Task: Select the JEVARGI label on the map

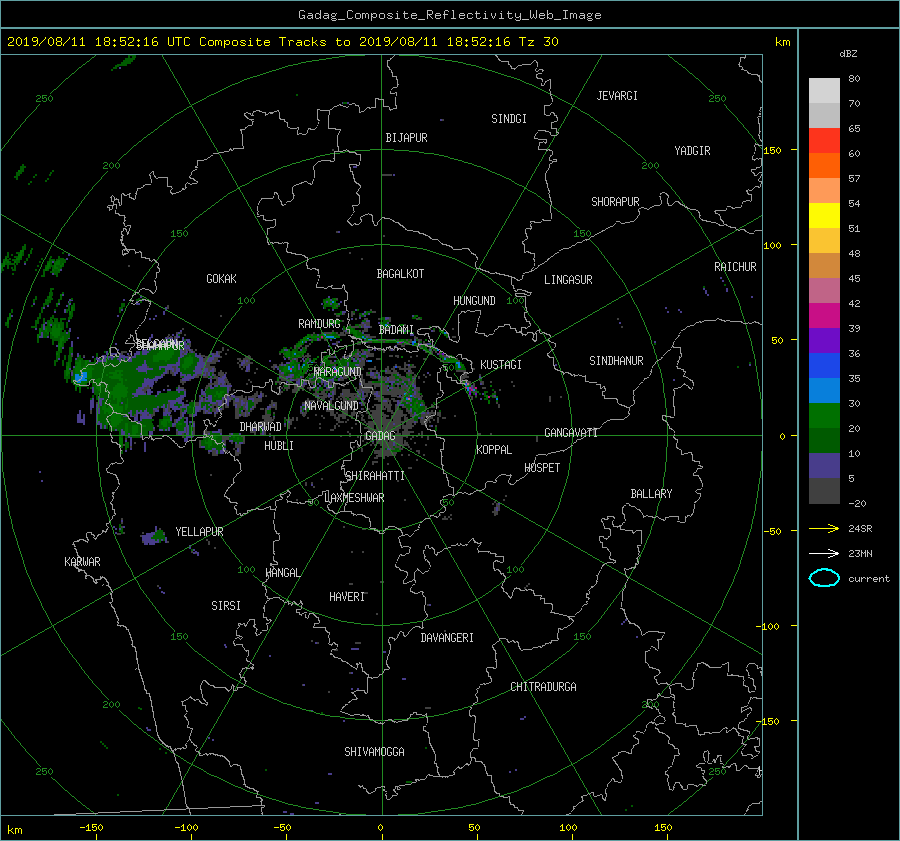Action: (x=617, y=96)
